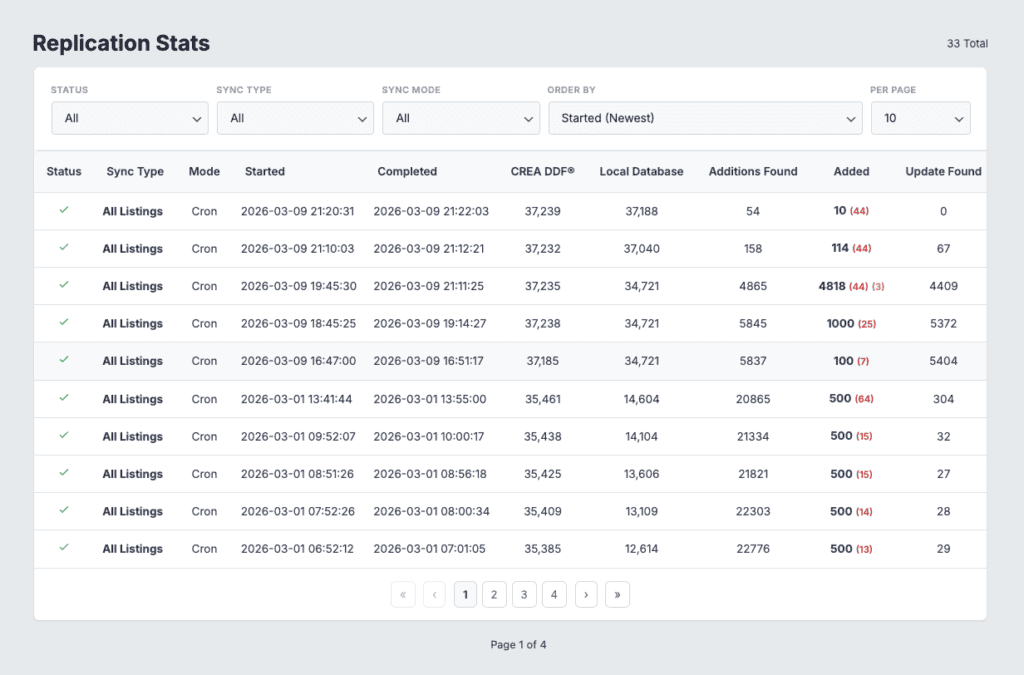Switch to page 3 of results
Screen dimensions: 1024x675
(x=524, y=594)
